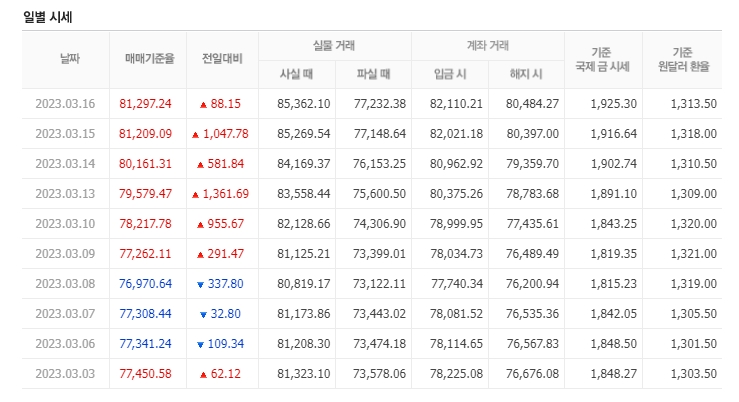
Task: Click buy price 81,208.30
Action: [304, 344]
